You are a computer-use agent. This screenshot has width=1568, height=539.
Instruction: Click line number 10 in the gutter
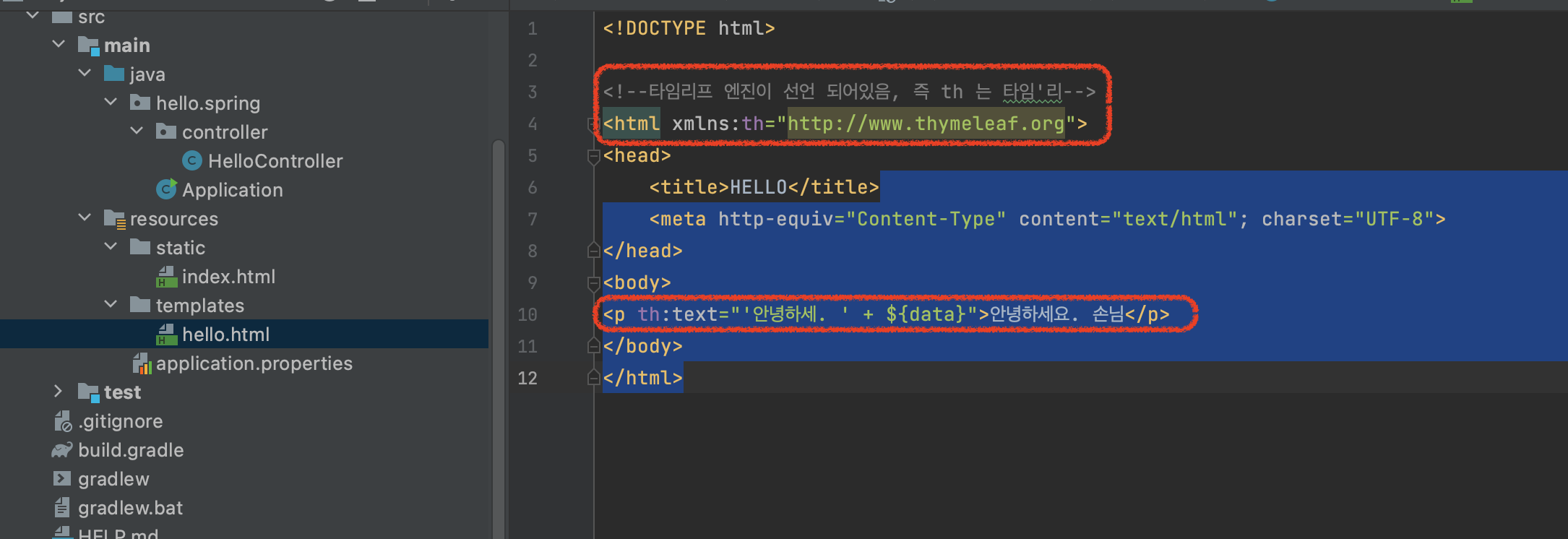pyautogui.click(x=527, y=314)
